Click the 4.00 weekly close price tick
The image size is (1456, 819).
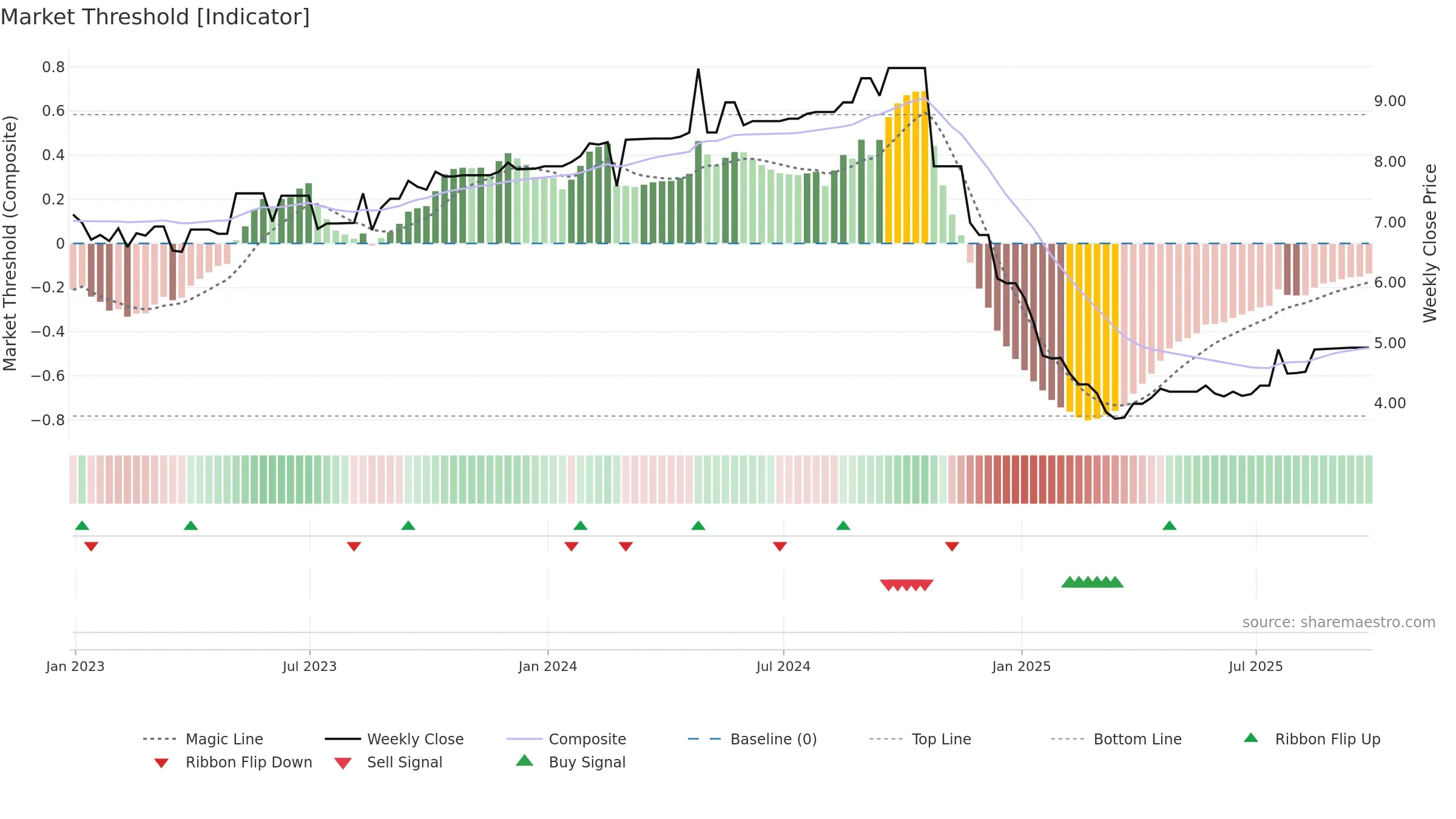click(1390, 403)
